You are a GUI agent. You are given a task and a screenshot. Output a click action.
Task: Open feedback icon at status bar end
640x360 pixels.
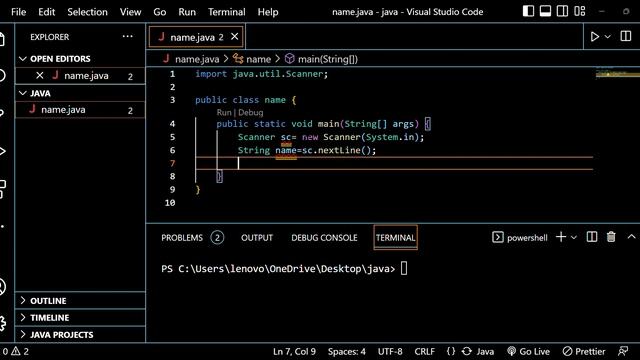(x=623, y=351)
